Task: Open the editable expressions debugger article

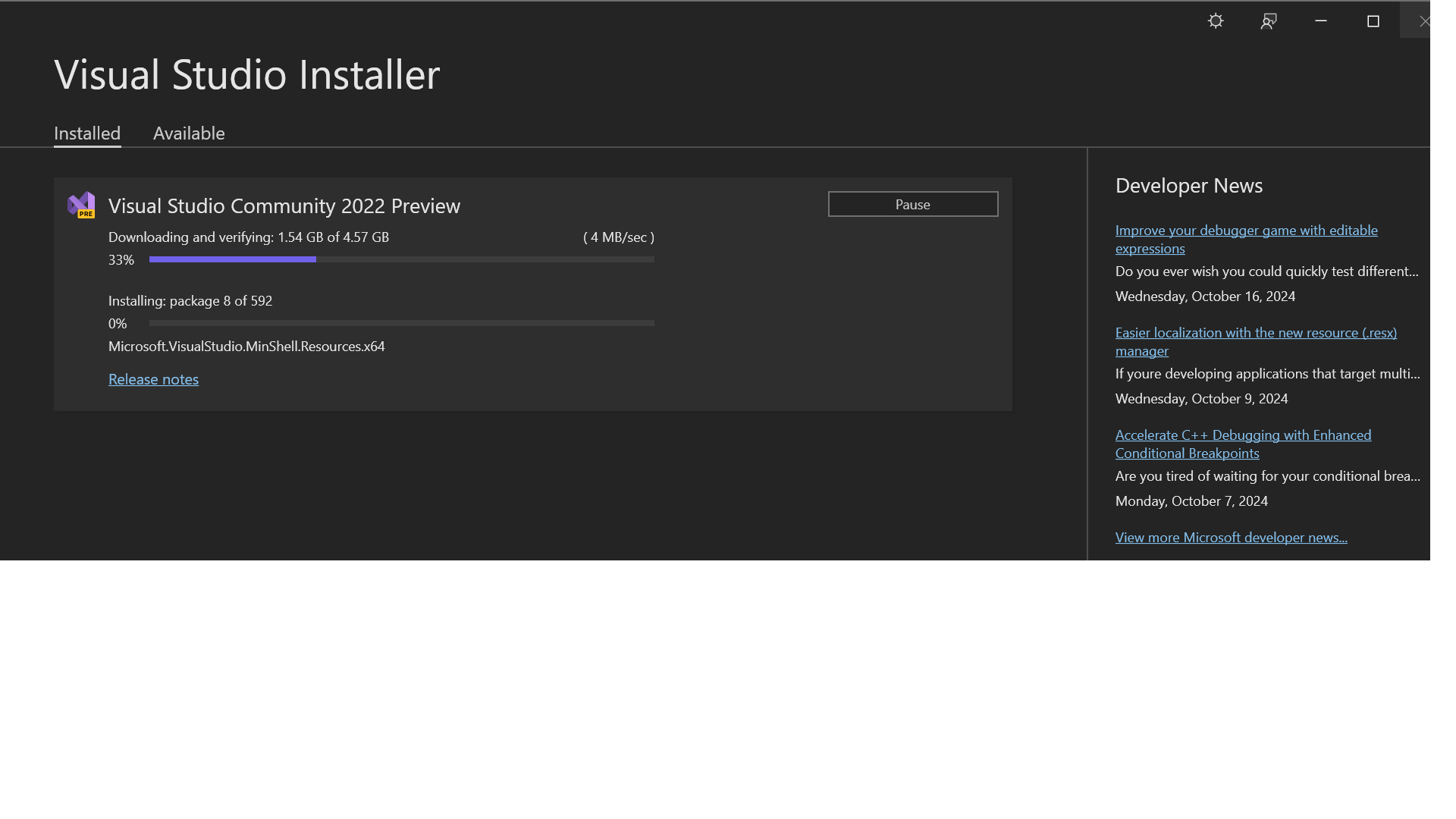Action: point(1247,239)
